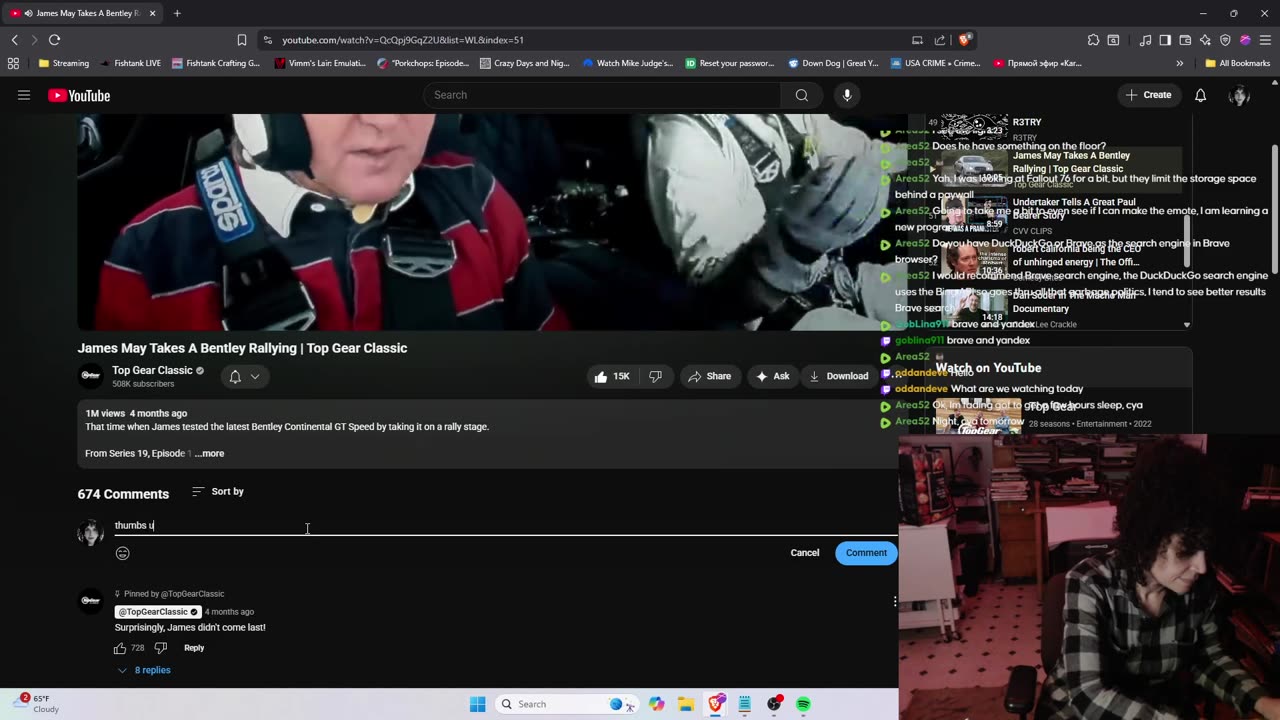Click the comment text field

[506, 525]
